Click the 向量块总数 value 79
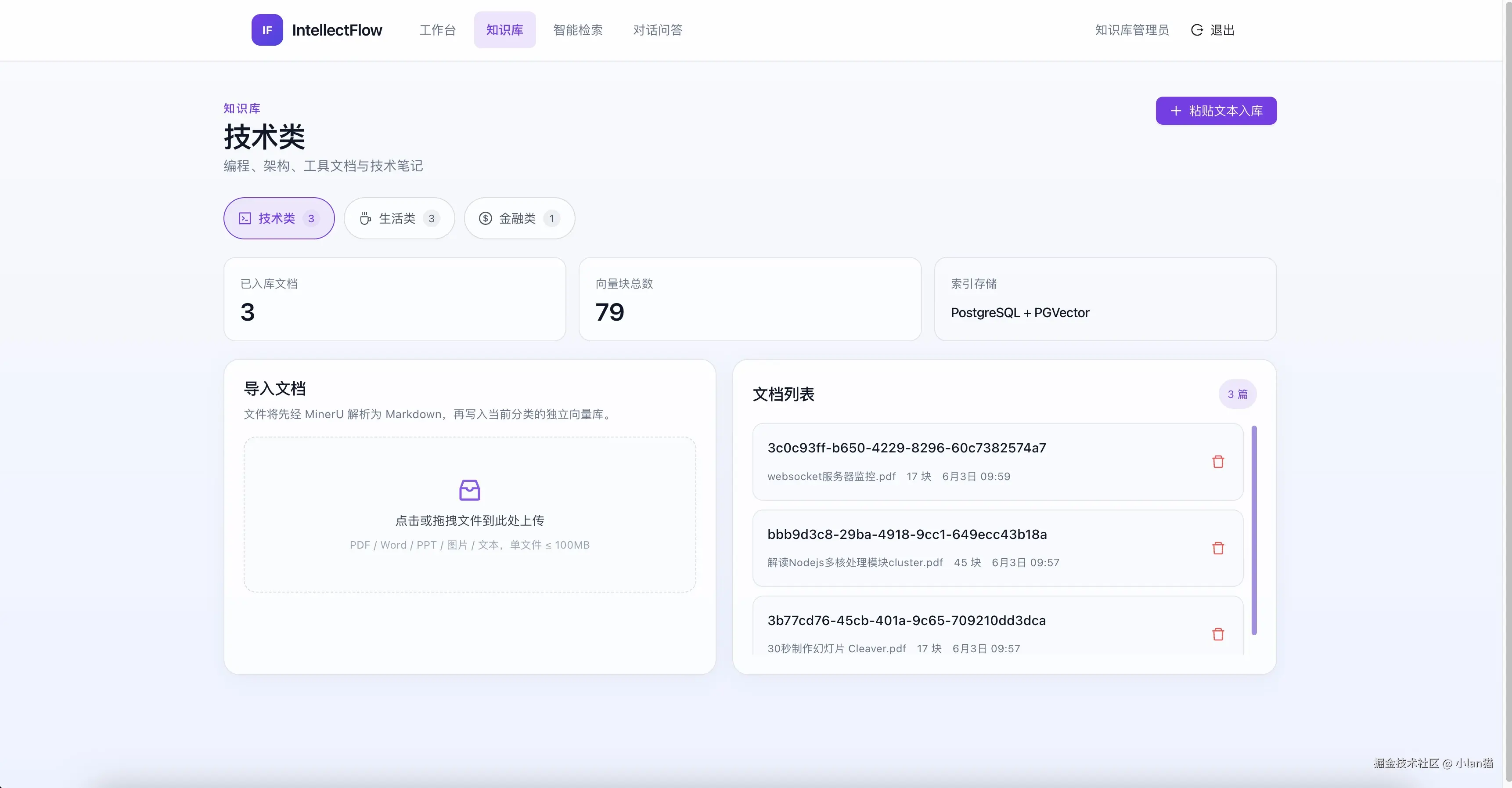The width and height of the screenshot is (1512, 788). pos(609,312)
